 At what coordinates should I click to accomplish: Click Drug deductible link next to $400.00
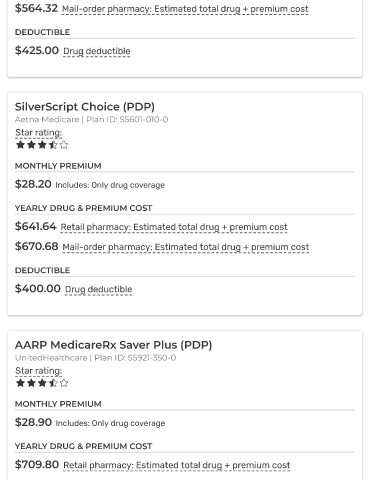point(98,289)
